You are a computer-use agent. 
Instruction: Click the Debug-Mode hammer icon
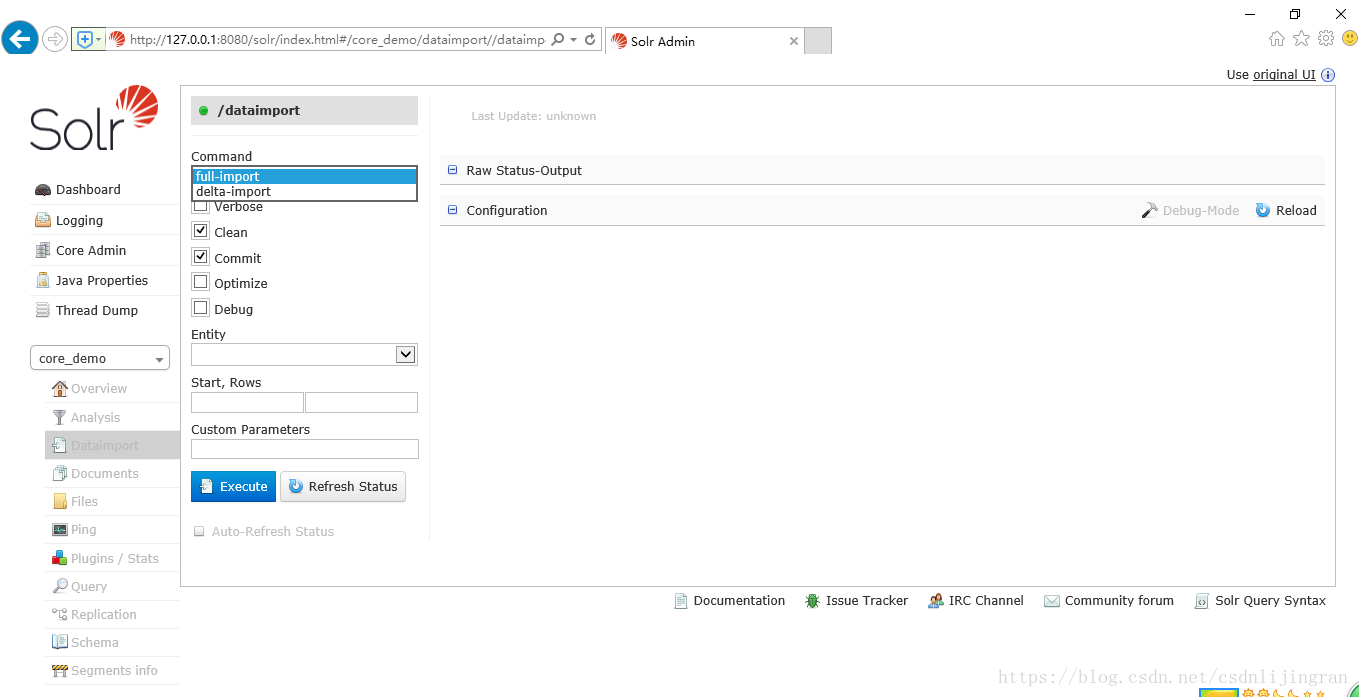click(x=1150, y=210)
